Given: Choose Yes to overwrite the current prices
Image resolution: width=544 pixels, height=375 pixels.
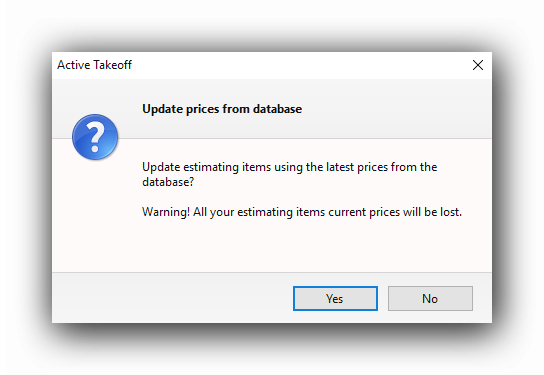Looking at the screenshot, I should pyautogui.click(x=335, y=298).
